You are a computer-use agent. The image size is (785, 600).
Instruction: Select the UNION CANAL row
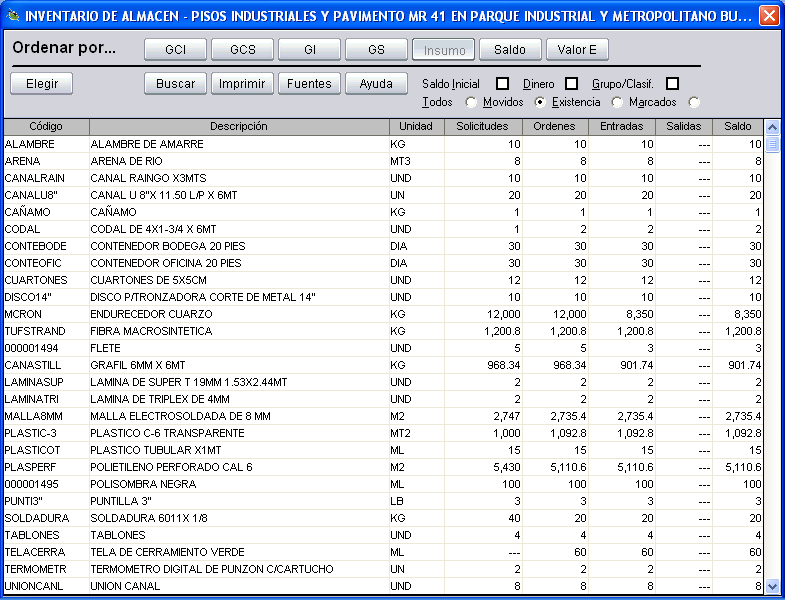(x=383, y=587)
